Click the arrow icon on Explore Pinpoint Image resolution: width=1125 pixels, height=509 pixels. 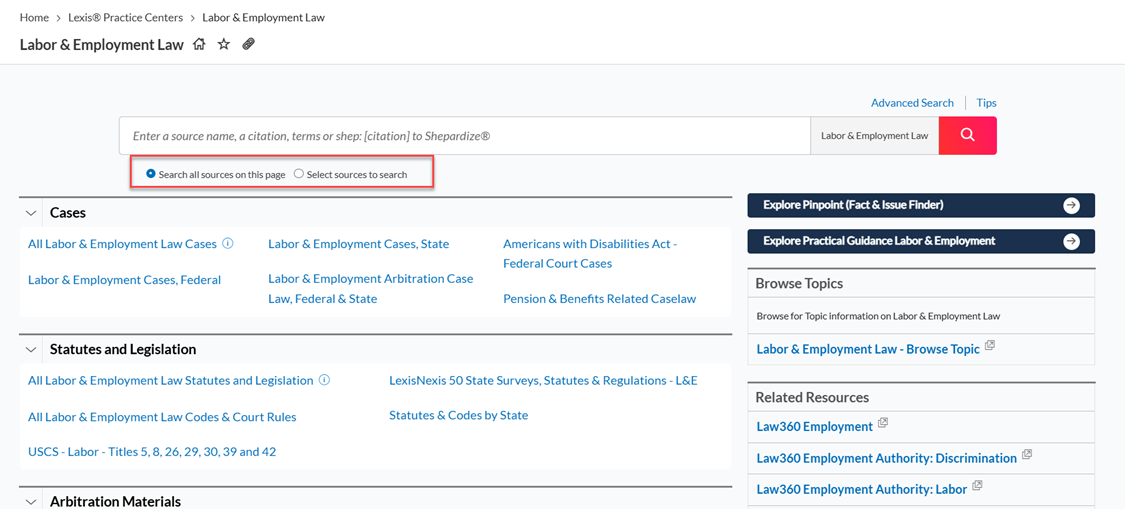(x=1071, y=205)
